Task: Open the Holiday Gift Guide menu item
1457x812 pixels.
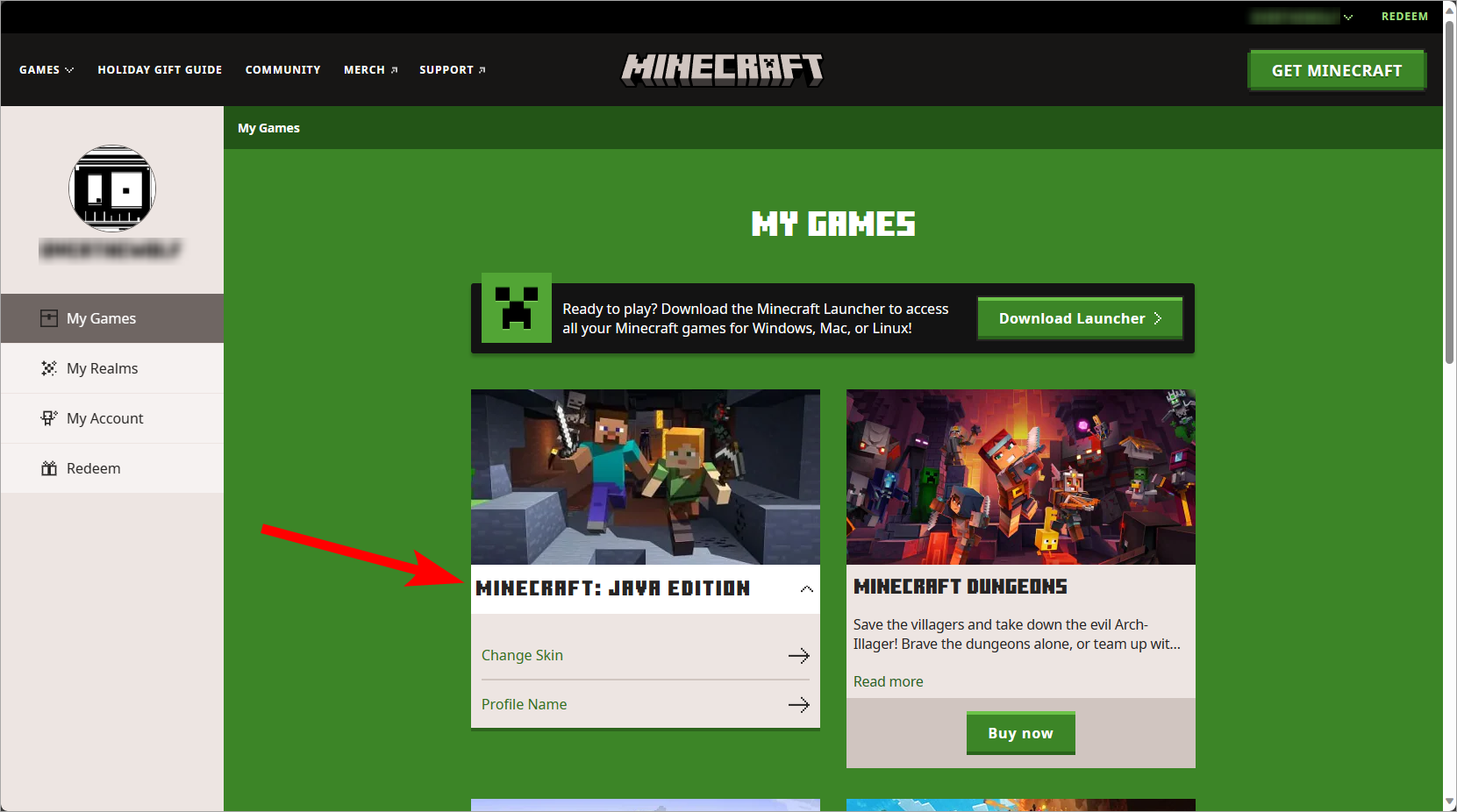Action: click(x=160, y=70)
